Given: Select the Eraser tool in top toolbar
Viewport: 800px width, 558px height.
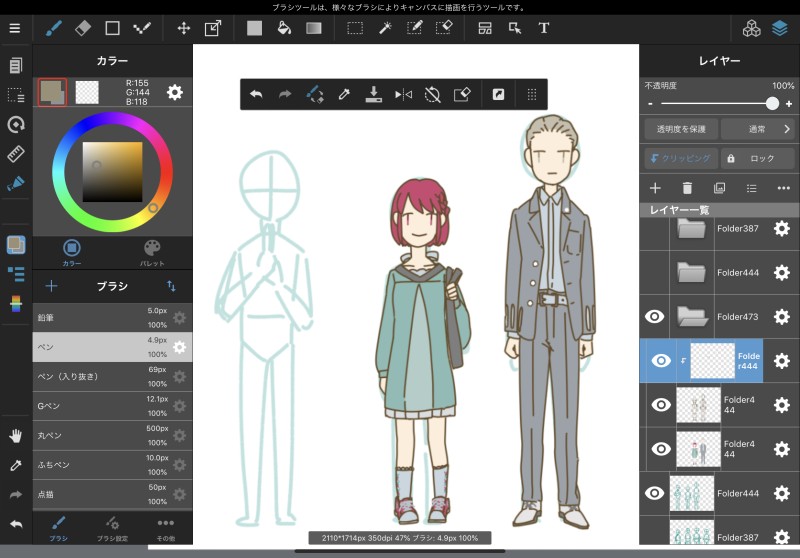Looking at the screenshot, I should (x=83, y=28).
